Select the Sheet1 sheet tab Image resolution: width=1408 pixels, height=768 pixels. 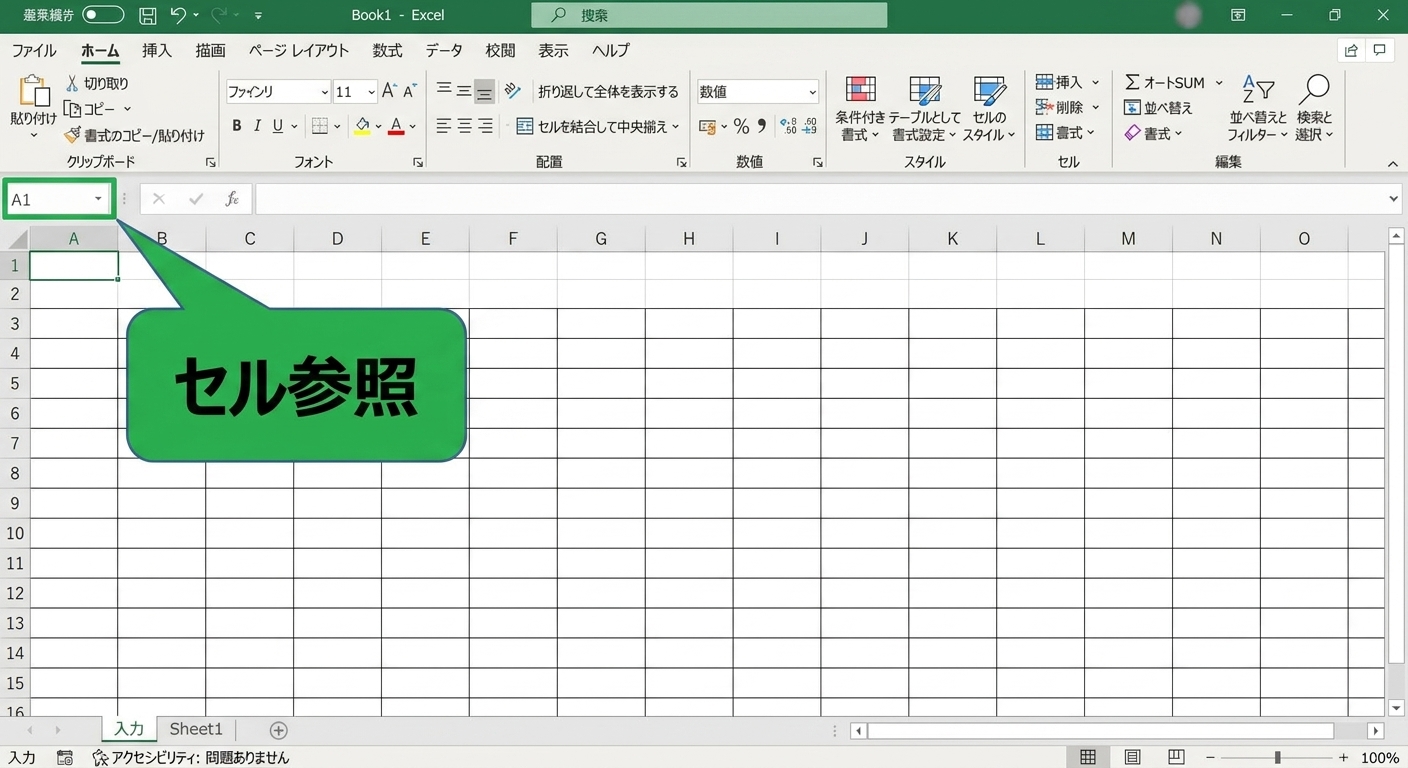[196, 730]
